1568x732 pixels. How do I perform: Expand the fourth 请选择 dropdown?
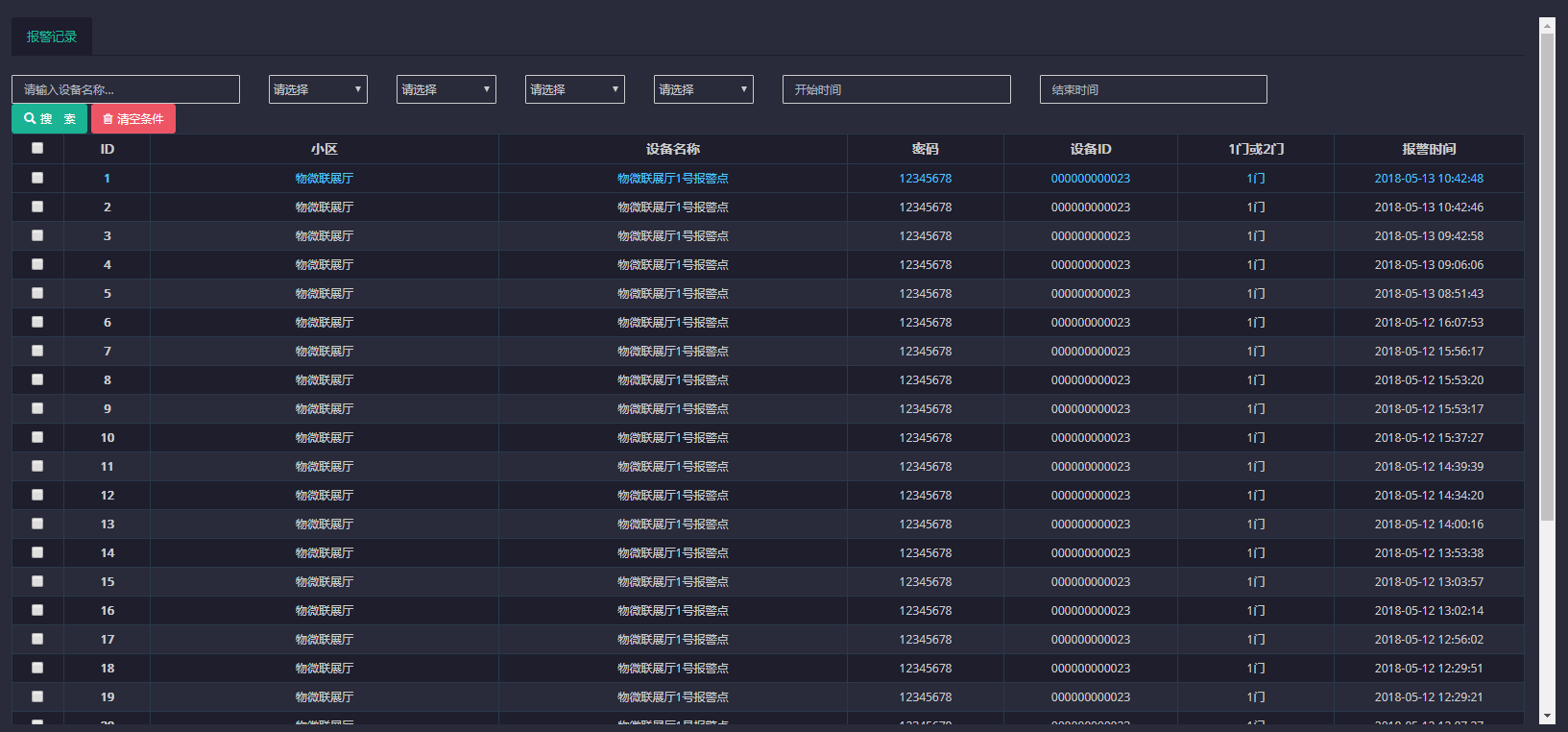coord(704,89)
